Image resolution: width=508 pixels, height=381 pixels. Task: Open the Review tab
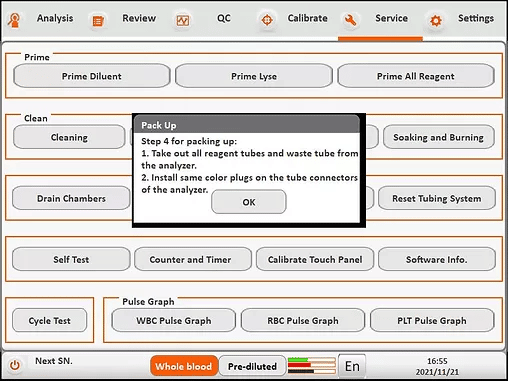139,18
